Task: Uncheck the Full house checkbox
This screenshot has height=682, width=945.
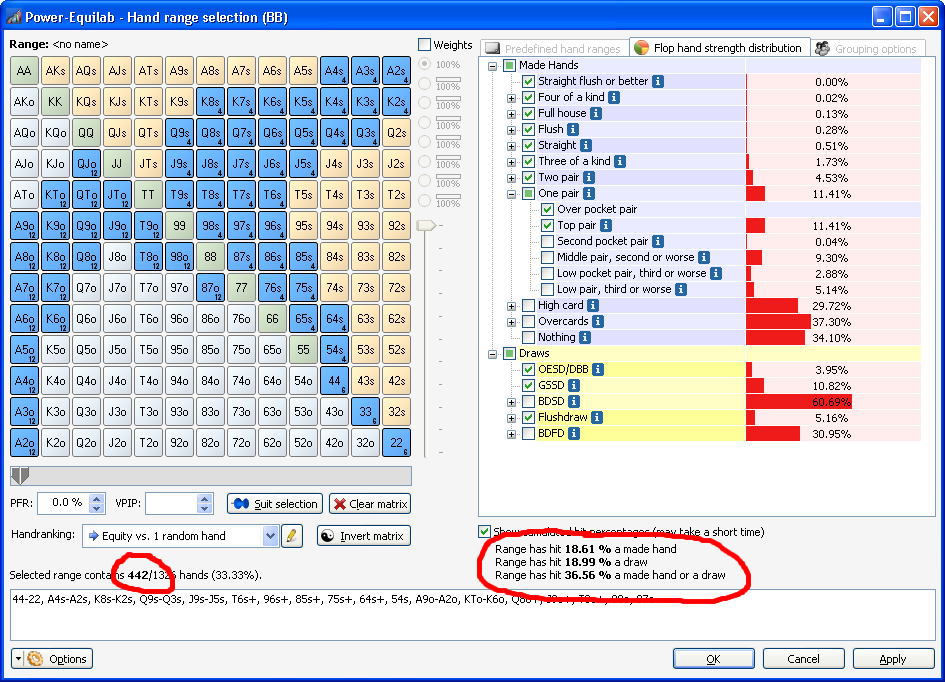Action: (x=529, y=113)
